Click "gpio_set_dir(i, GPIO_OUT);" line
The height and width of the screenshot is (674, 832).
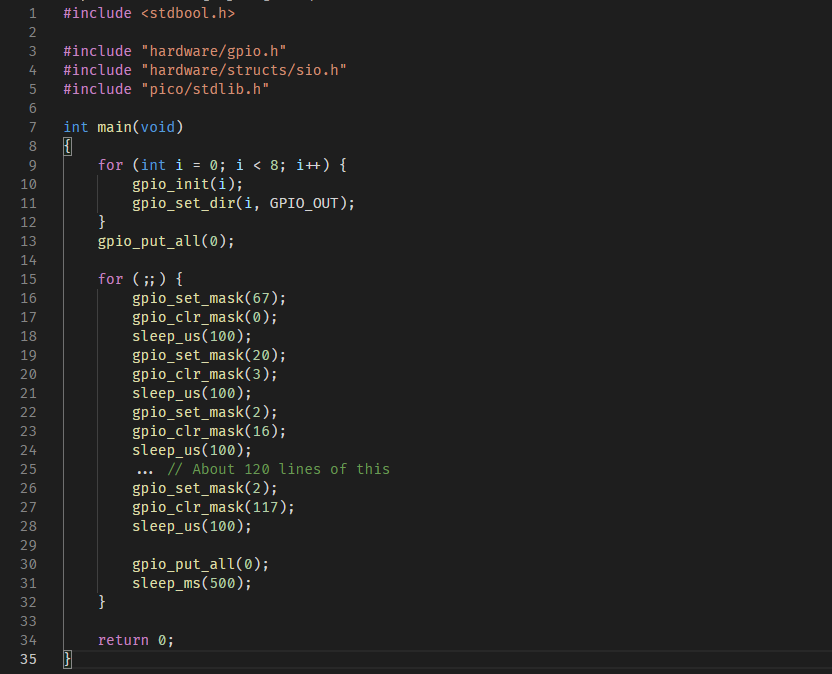[244, 204]
